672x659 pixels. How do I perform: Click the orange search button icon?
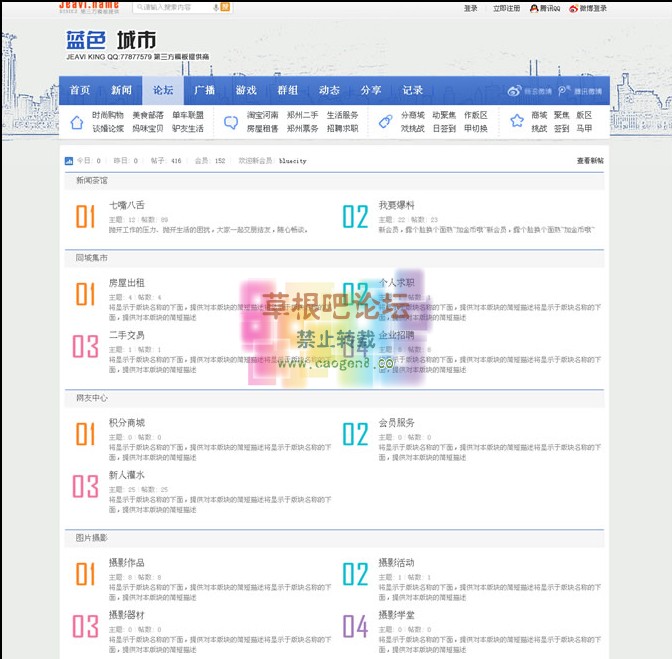tap(225, 7)
